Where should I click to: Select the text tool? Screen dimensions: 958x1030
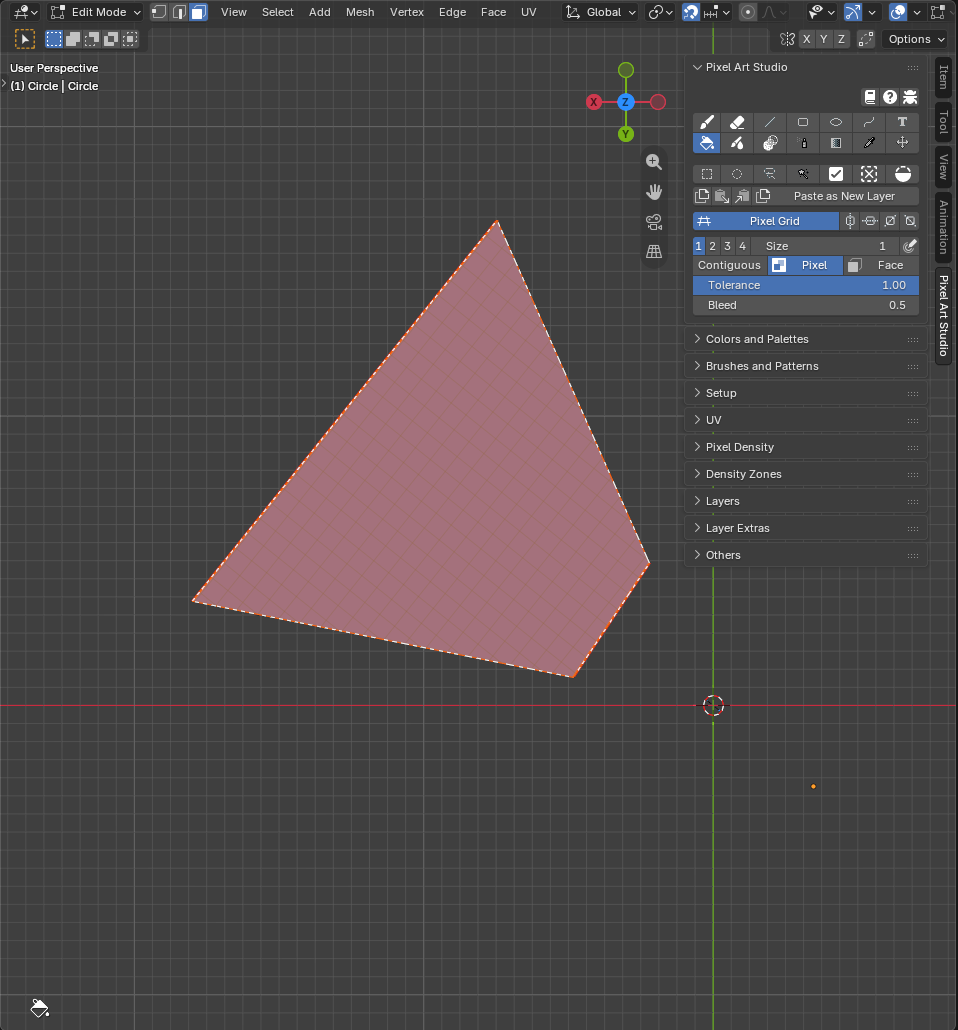click(x=902, y=122)
